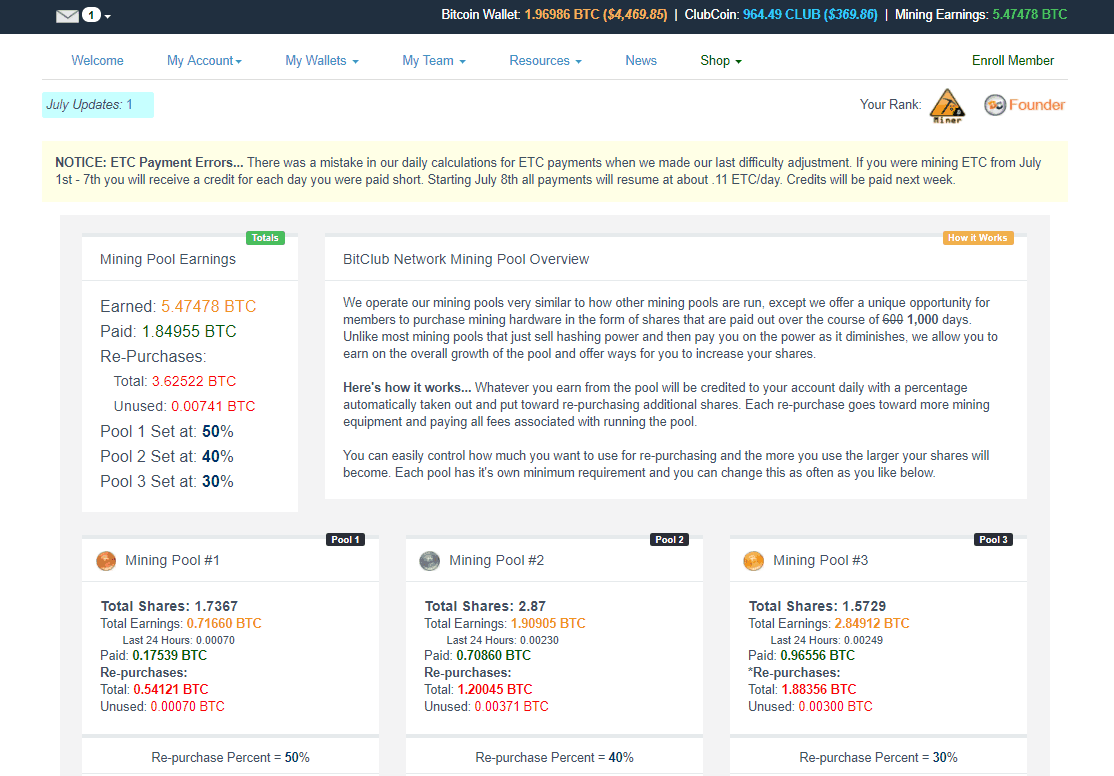The height and width of the screenshot is (776, 1114).
Task: Click the How it Works badge
Action: click(978, 238)
